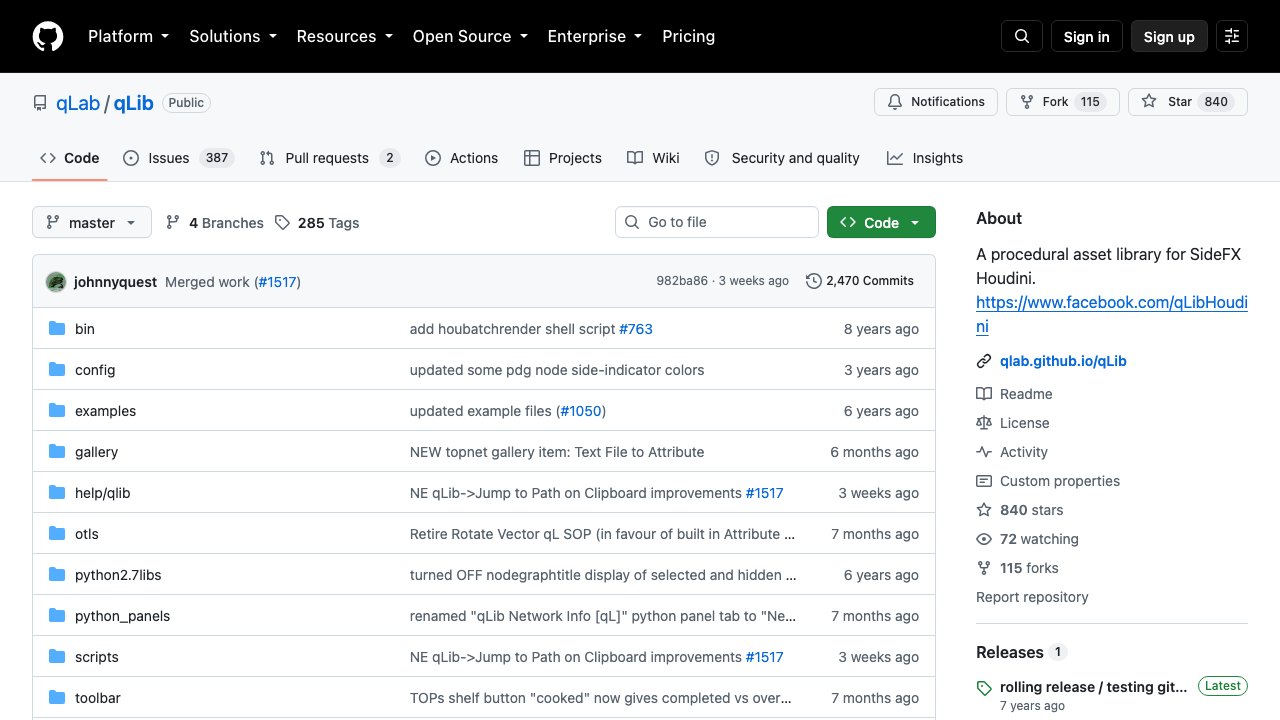Switch to the Wiki tab

tap(653, 158)
